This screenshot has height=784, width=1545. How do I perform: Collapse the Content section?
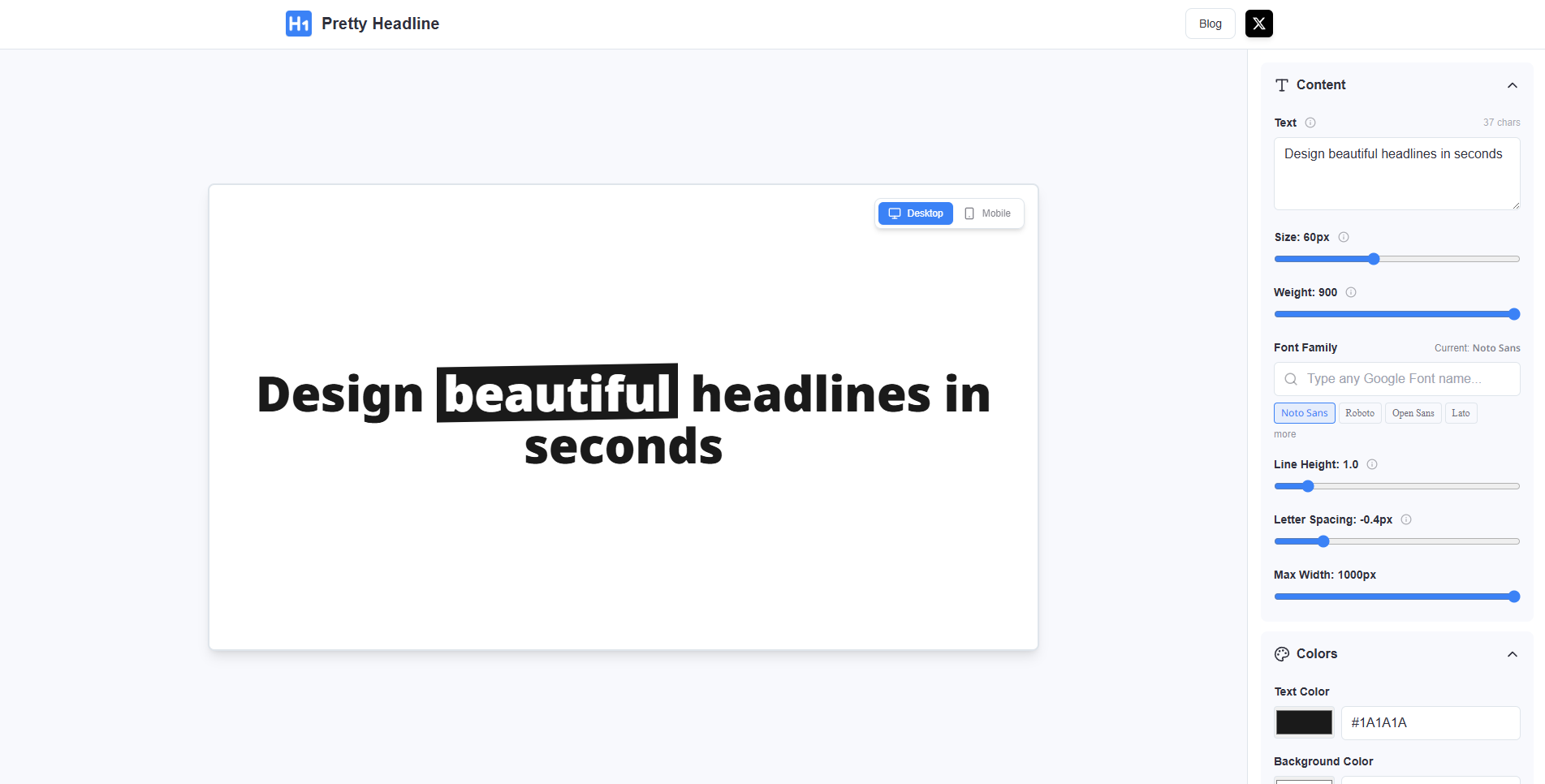point(1512,84)
